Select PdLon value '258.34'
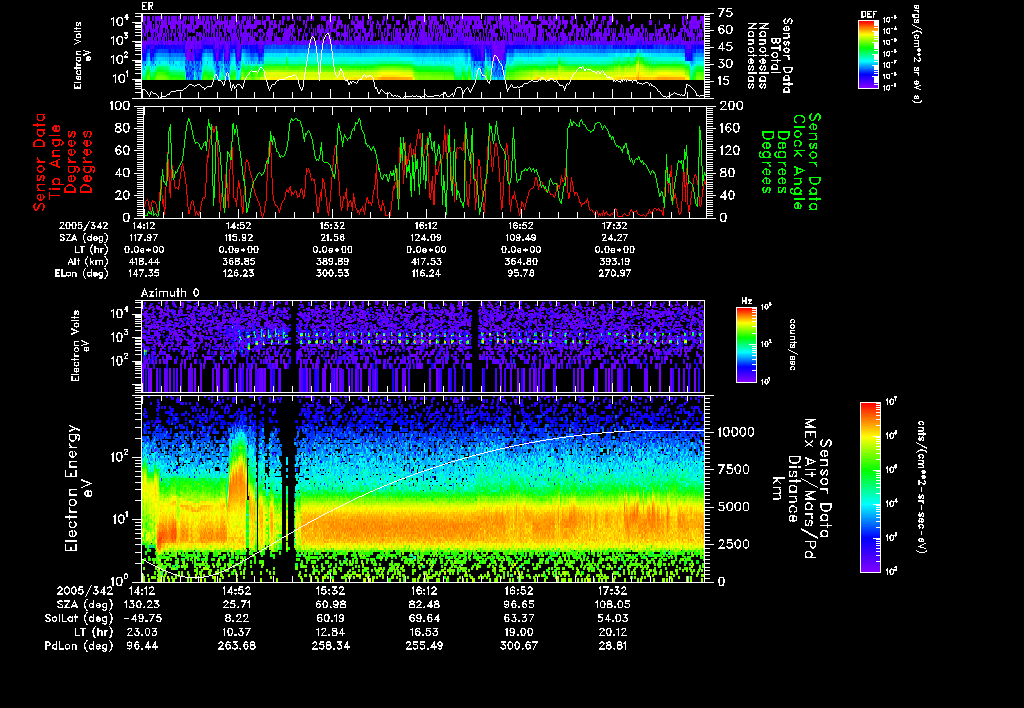Viewport: 1024px width, 708px height. coord(331,645)
